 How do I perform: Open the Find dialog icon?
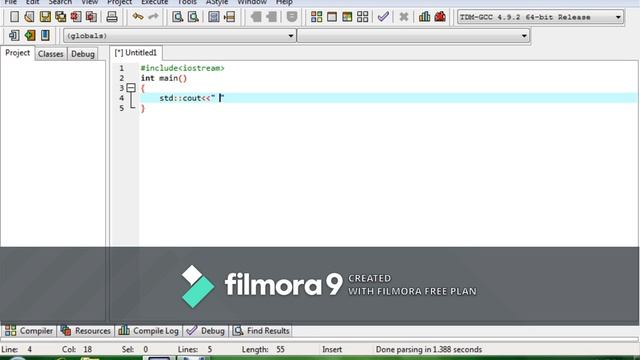click(x=178, y=17)
